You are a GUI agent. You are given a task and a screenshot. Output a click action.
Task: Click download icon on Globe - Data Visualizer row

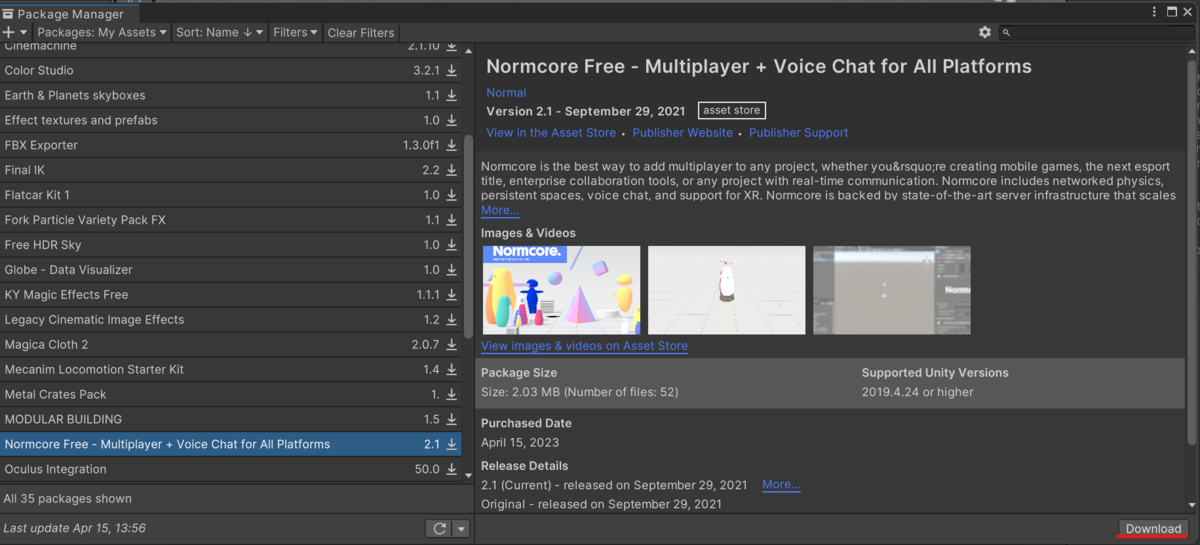tap(452, 270)
